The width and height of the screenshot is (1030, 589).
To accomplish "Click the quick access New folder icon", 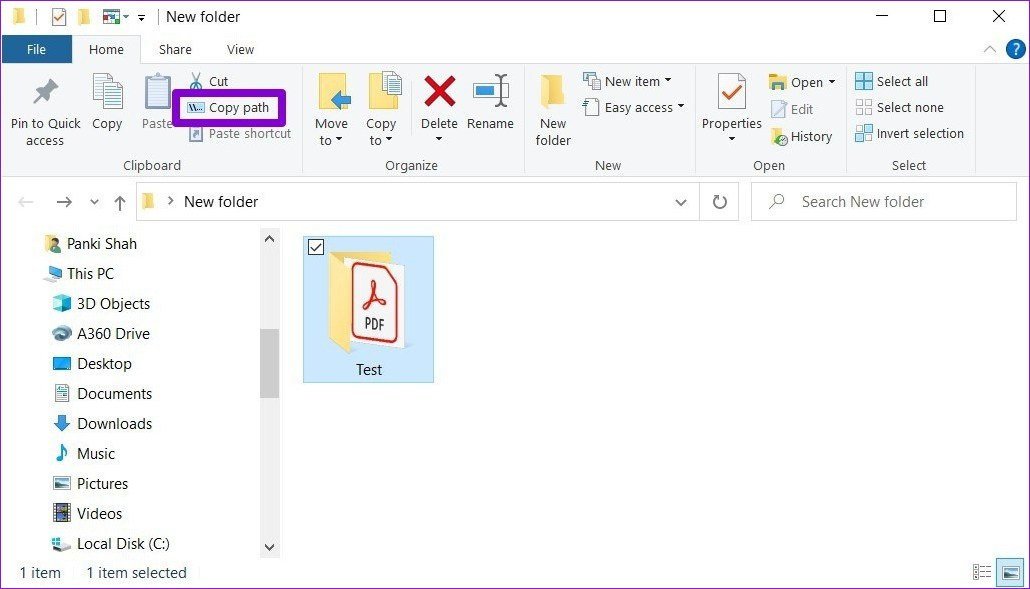I will (x=84, y=16).
